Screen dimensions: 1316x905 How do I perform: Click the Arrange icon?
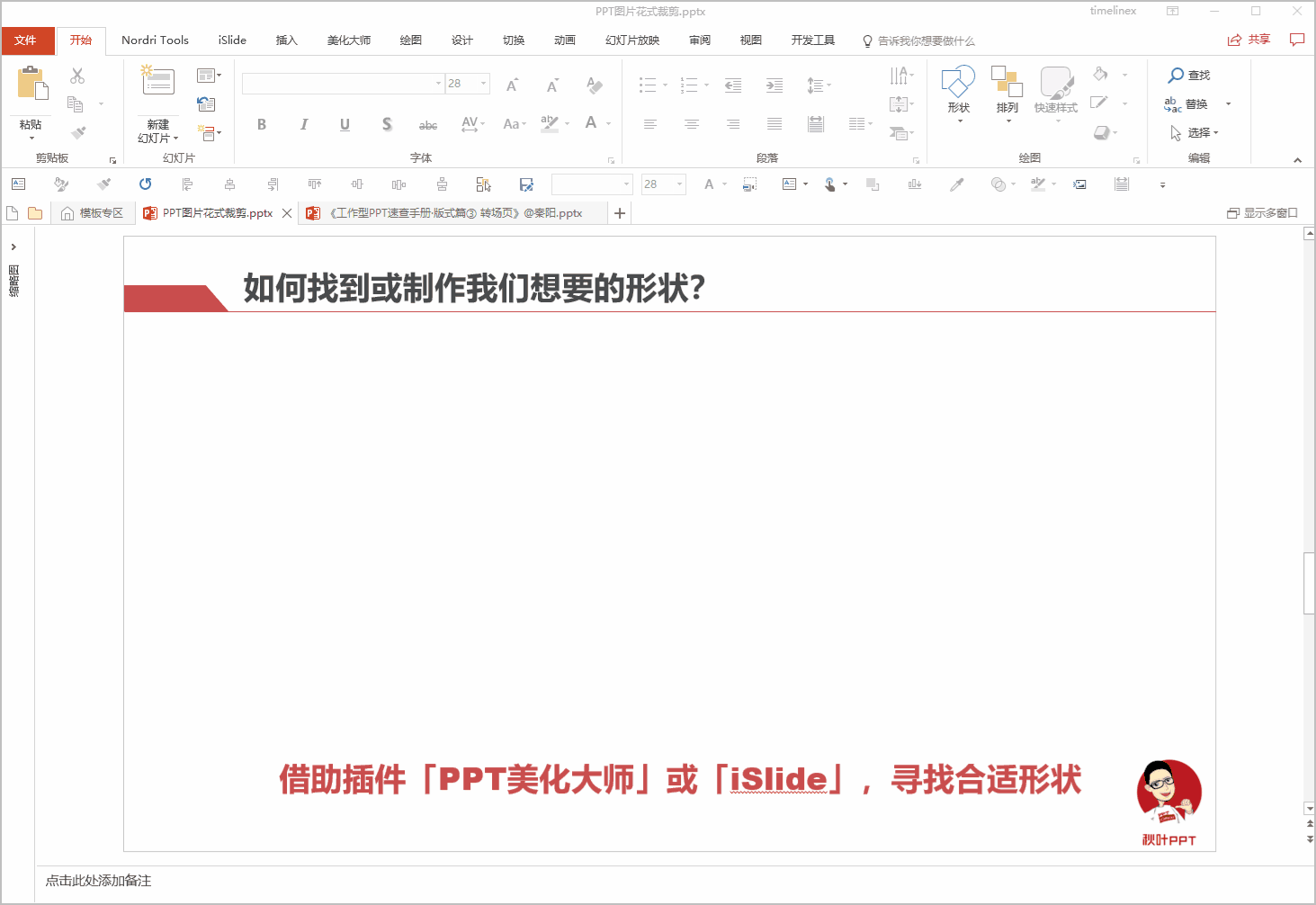1007,82
